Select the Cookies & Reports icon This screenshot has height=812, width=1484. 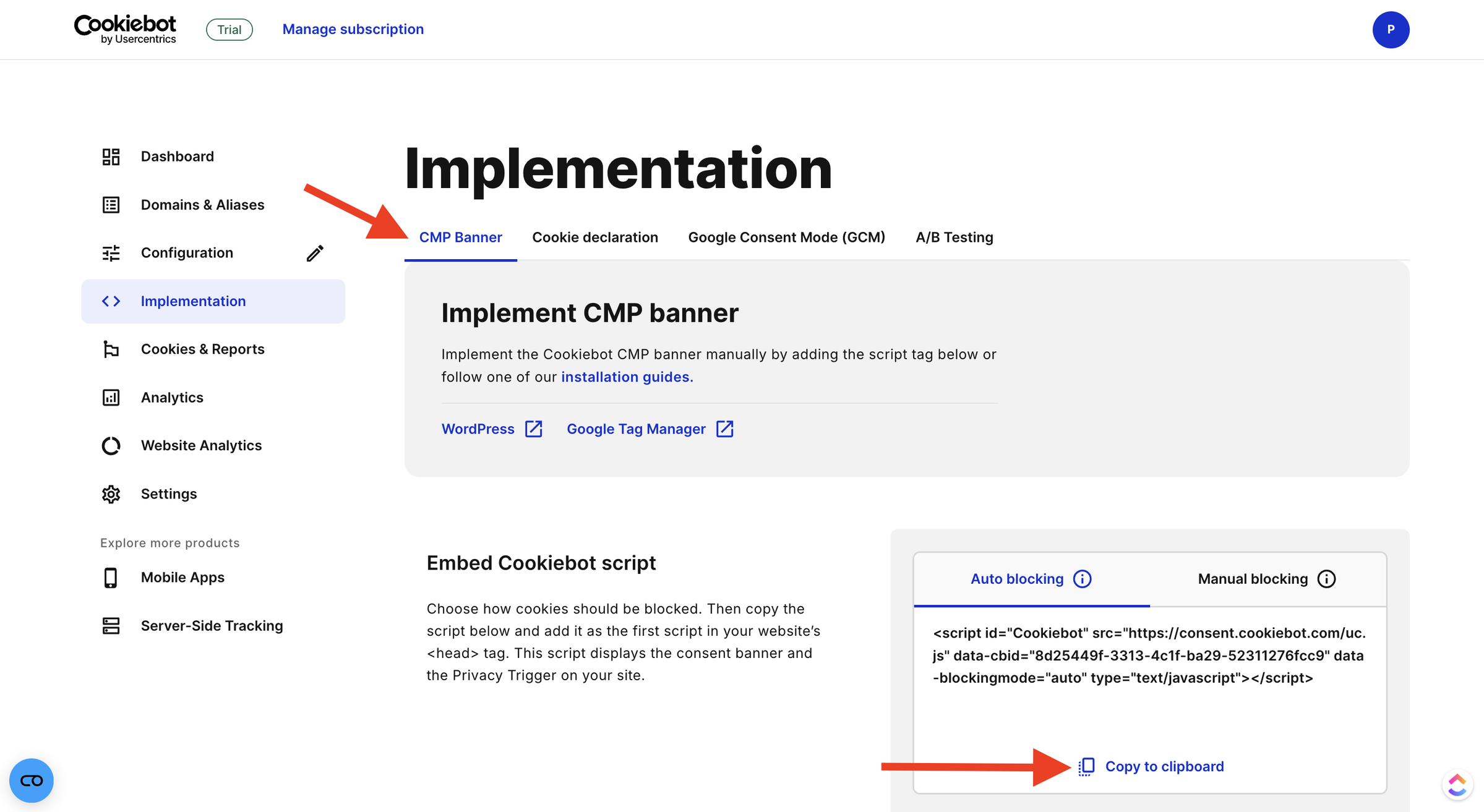111,349
